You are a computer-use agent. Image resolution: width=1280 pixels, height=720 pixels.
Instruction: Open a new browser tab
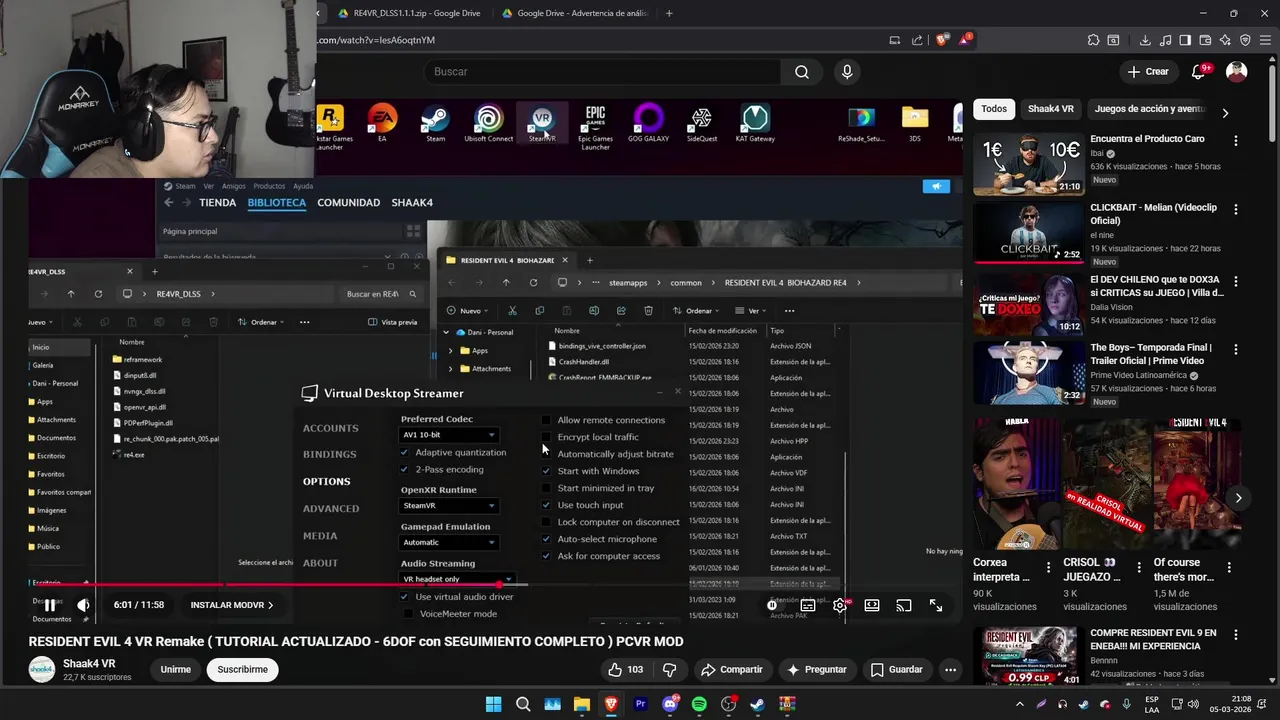coord(669,13)
